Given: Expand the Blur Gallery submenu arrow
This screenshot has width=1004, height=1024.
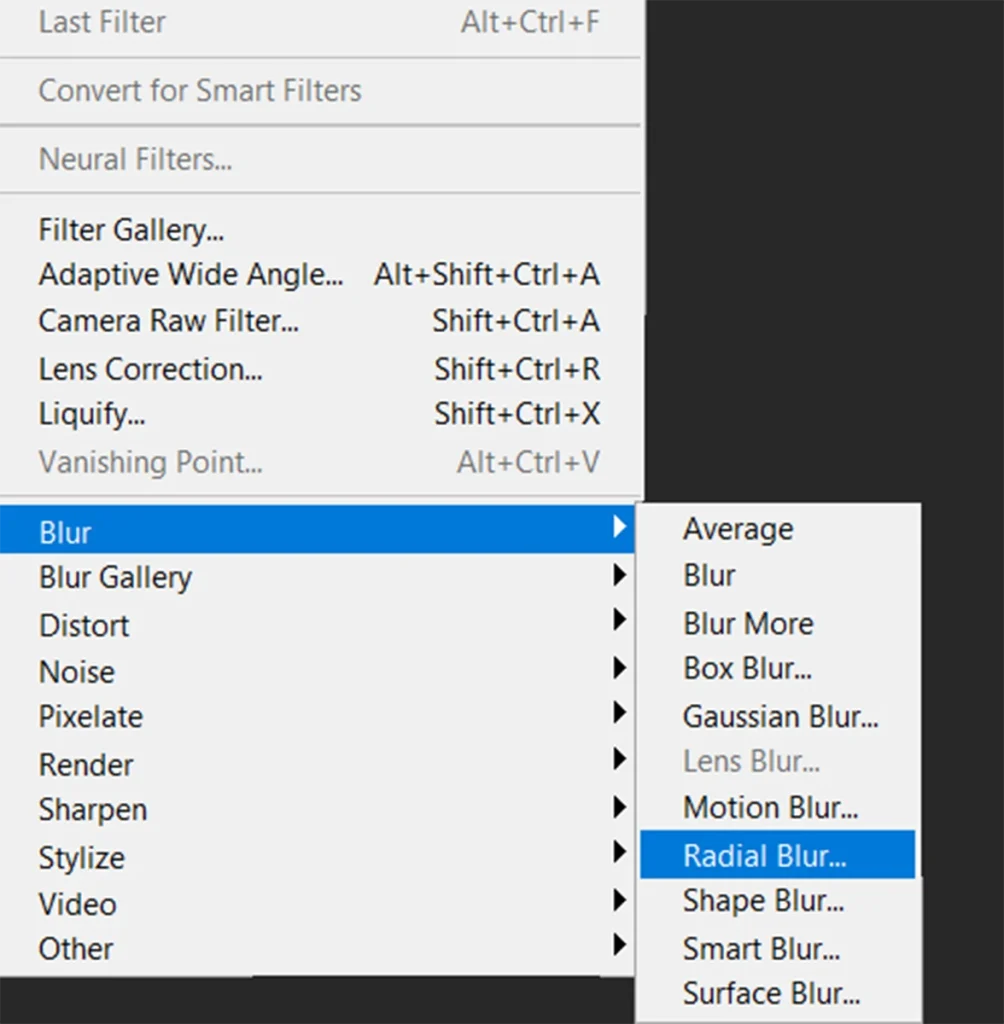Looking at the screenshot, I should pos(619,576).
